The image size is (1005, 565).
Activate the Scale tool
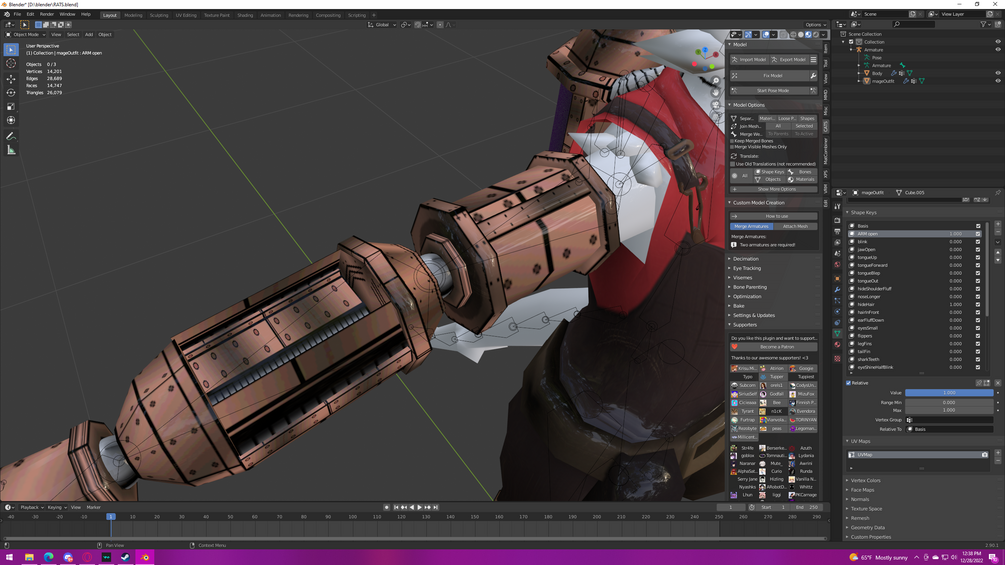tap(11, 106)
